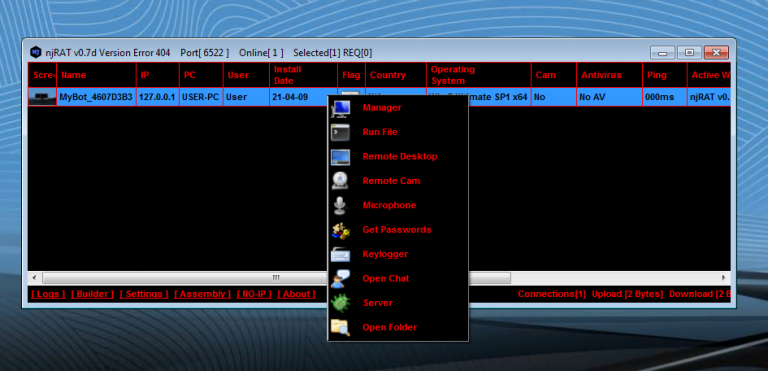768x371 pixels.
Task: Click the Antivirus column header
Action: (x=609, y=75)
